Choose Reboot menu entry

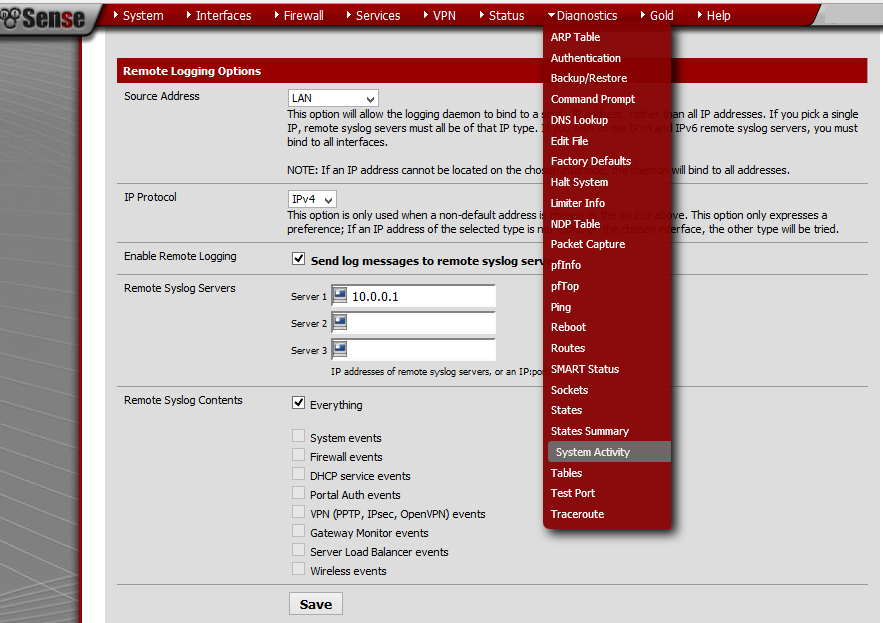(x=568, y=327)
